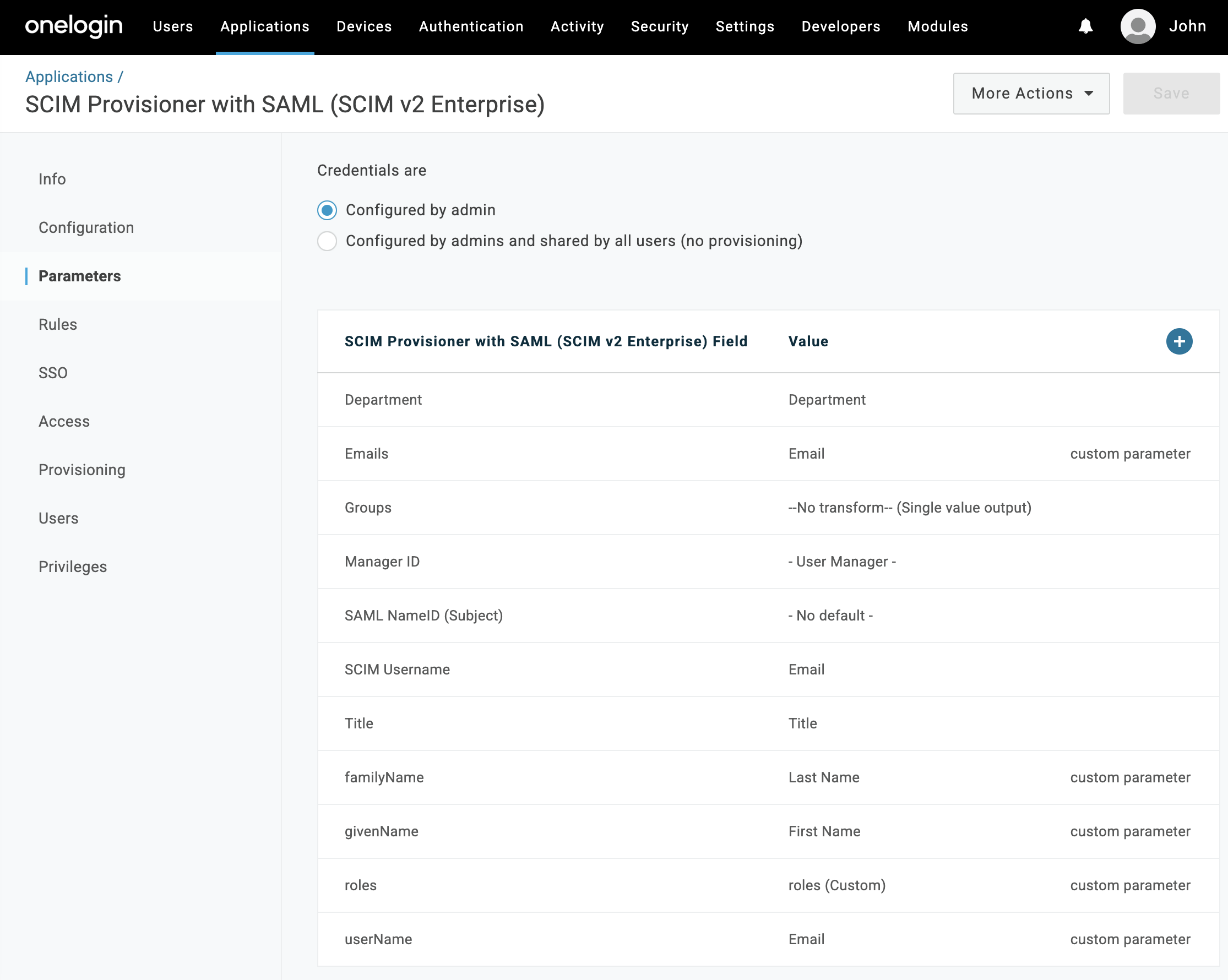Switch to the Provisioning side tab
Screen dimensions: 1228x980
pos(82,470)
